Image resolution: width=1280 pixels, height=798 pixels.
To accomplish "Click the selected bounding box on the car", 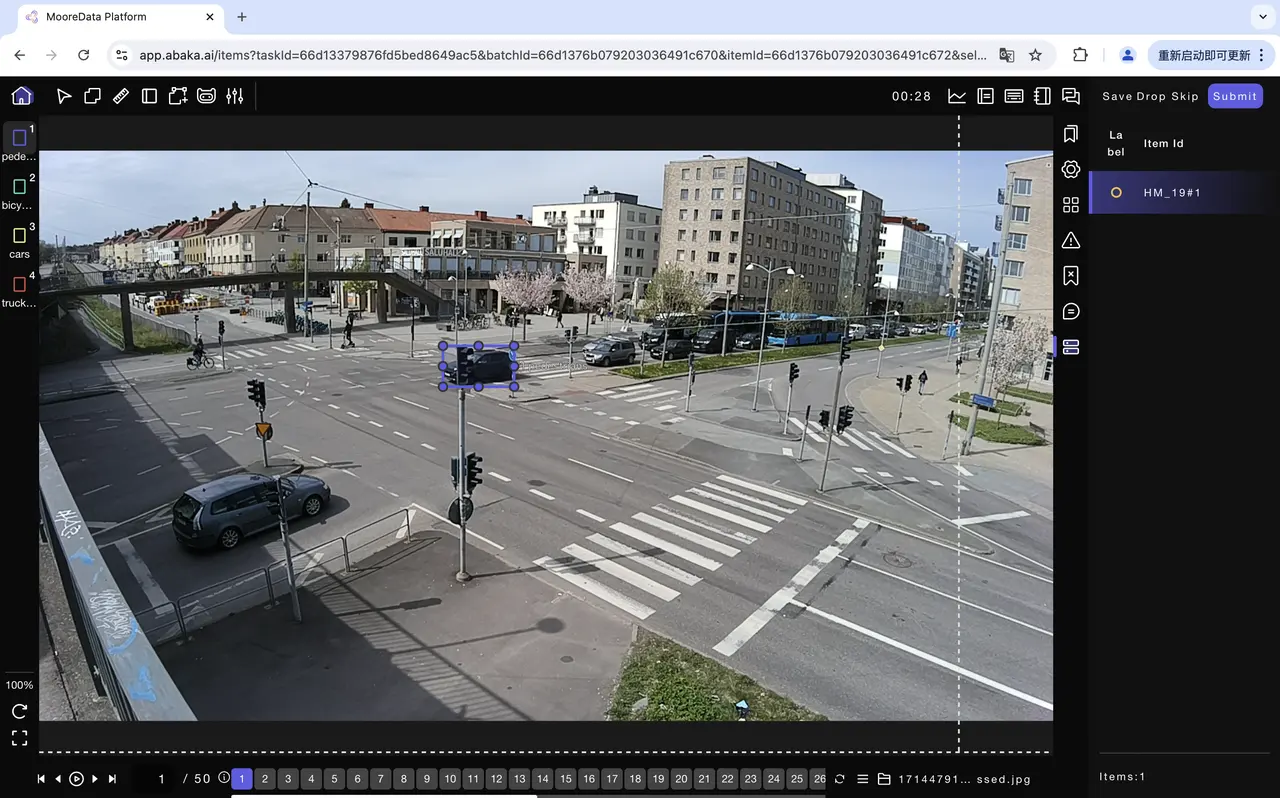I will (479, 366).
